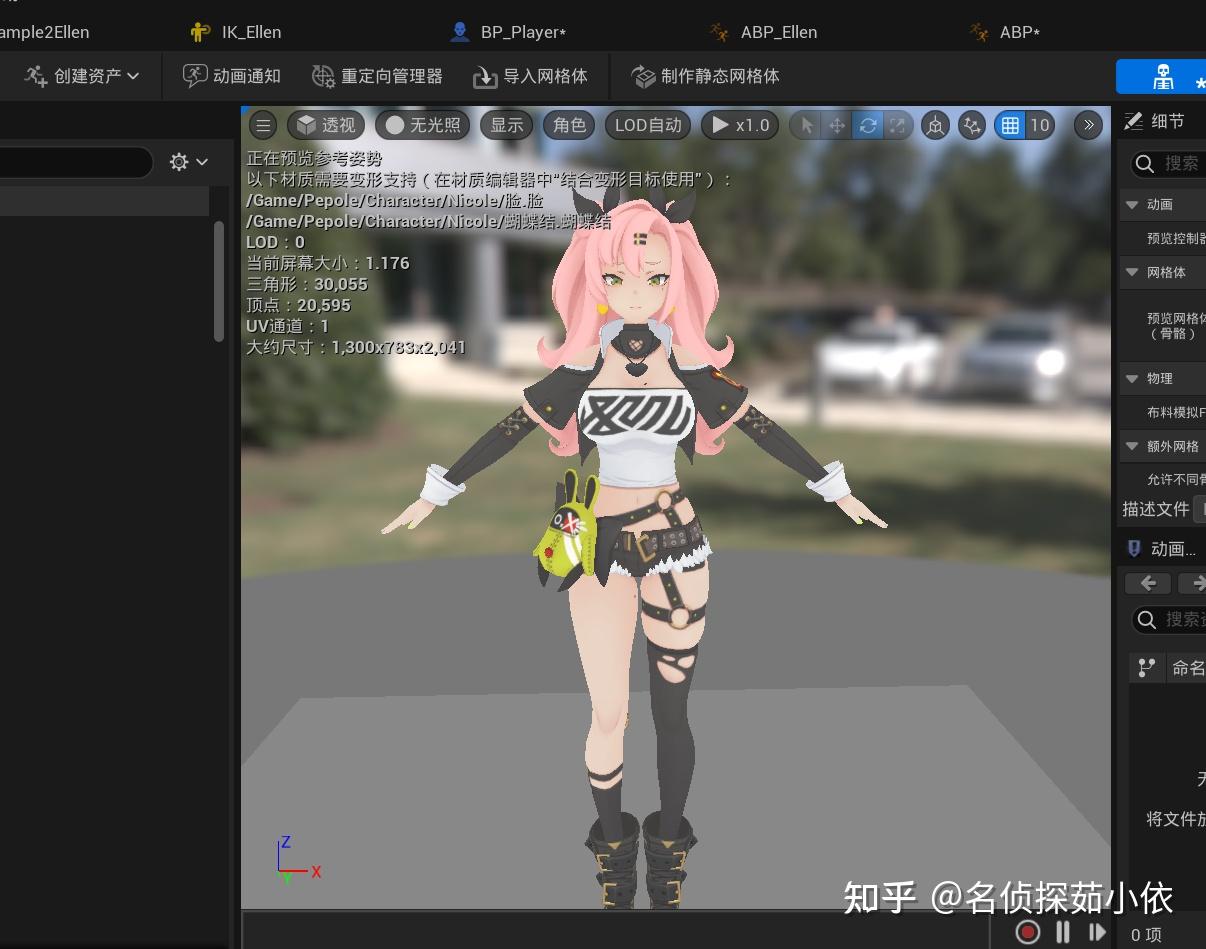Click 制作静态网格体 to make static mesh
1206x949 pixels.
tap(707, 76)
